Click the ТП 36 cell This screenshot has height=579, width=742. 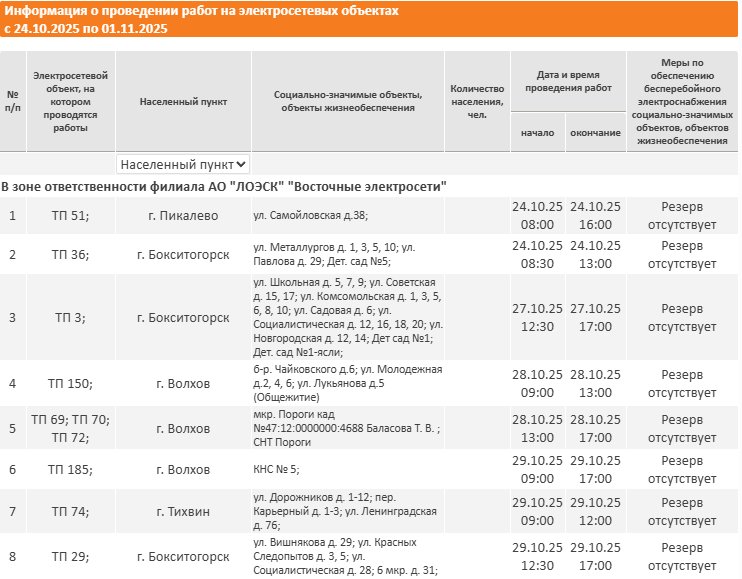(x=71, y=254)
